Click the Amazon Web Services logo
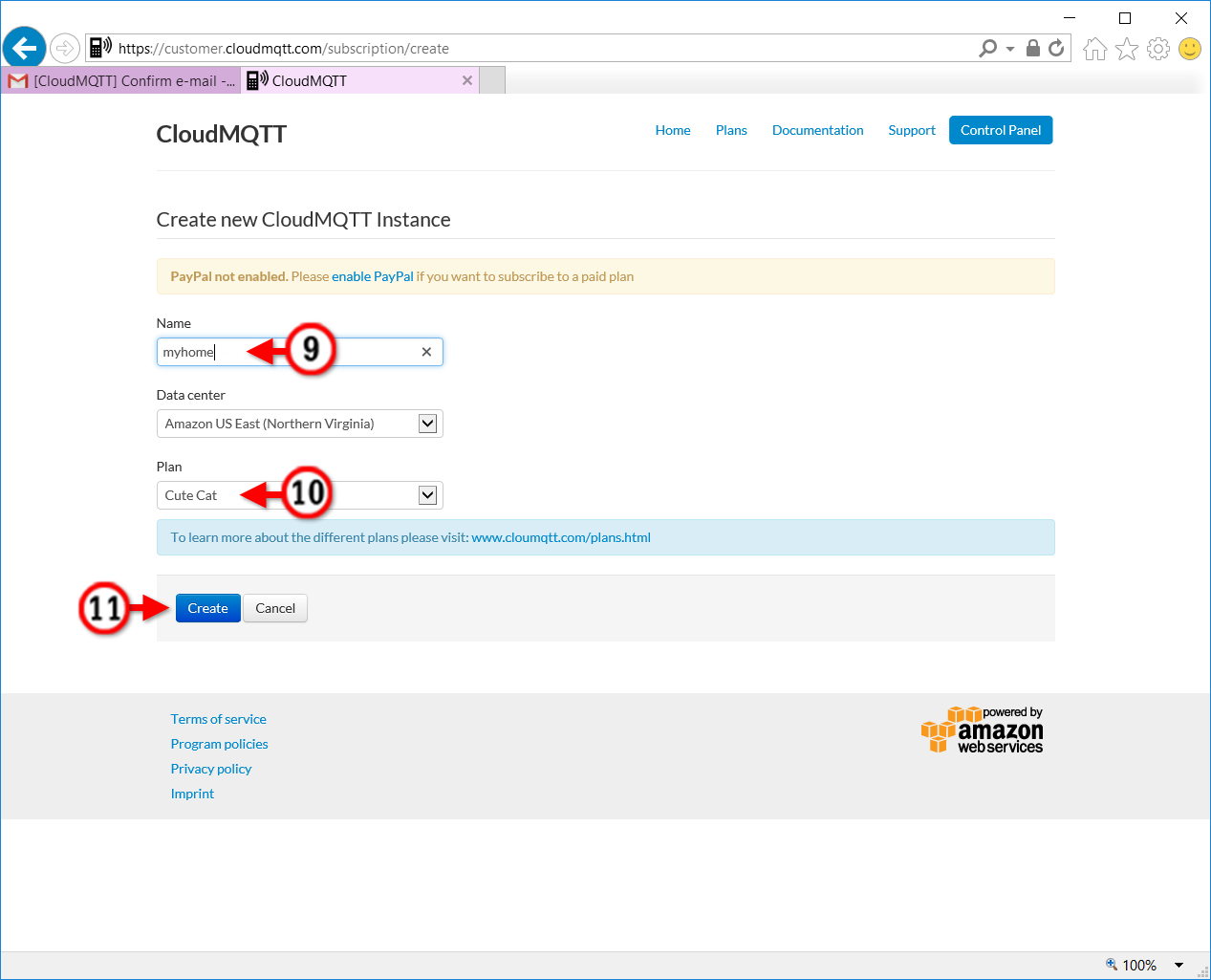The image size is (1211, 980). click(982, 730)
